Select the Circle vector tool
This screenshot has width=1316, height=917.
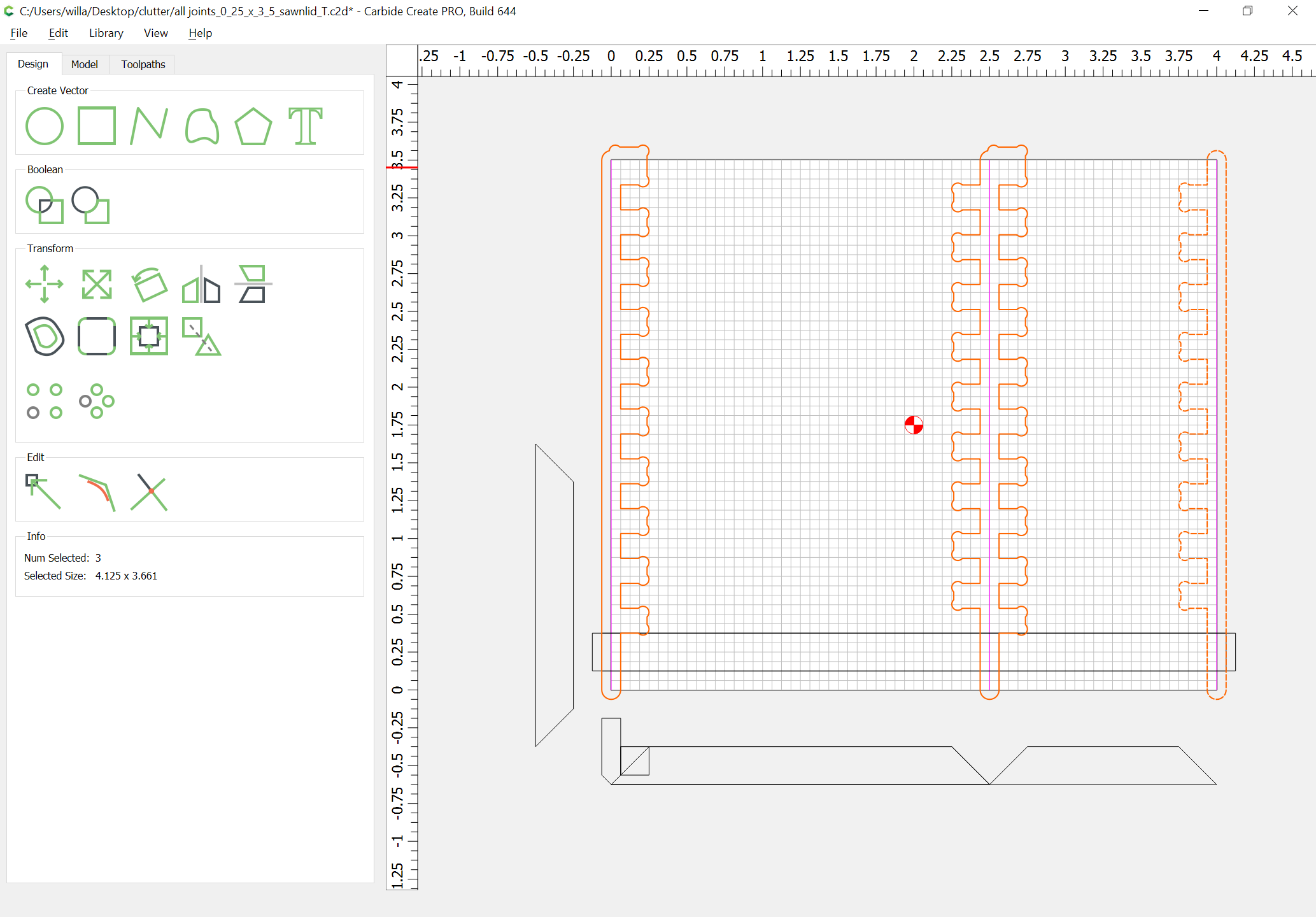tap(45, 126)
